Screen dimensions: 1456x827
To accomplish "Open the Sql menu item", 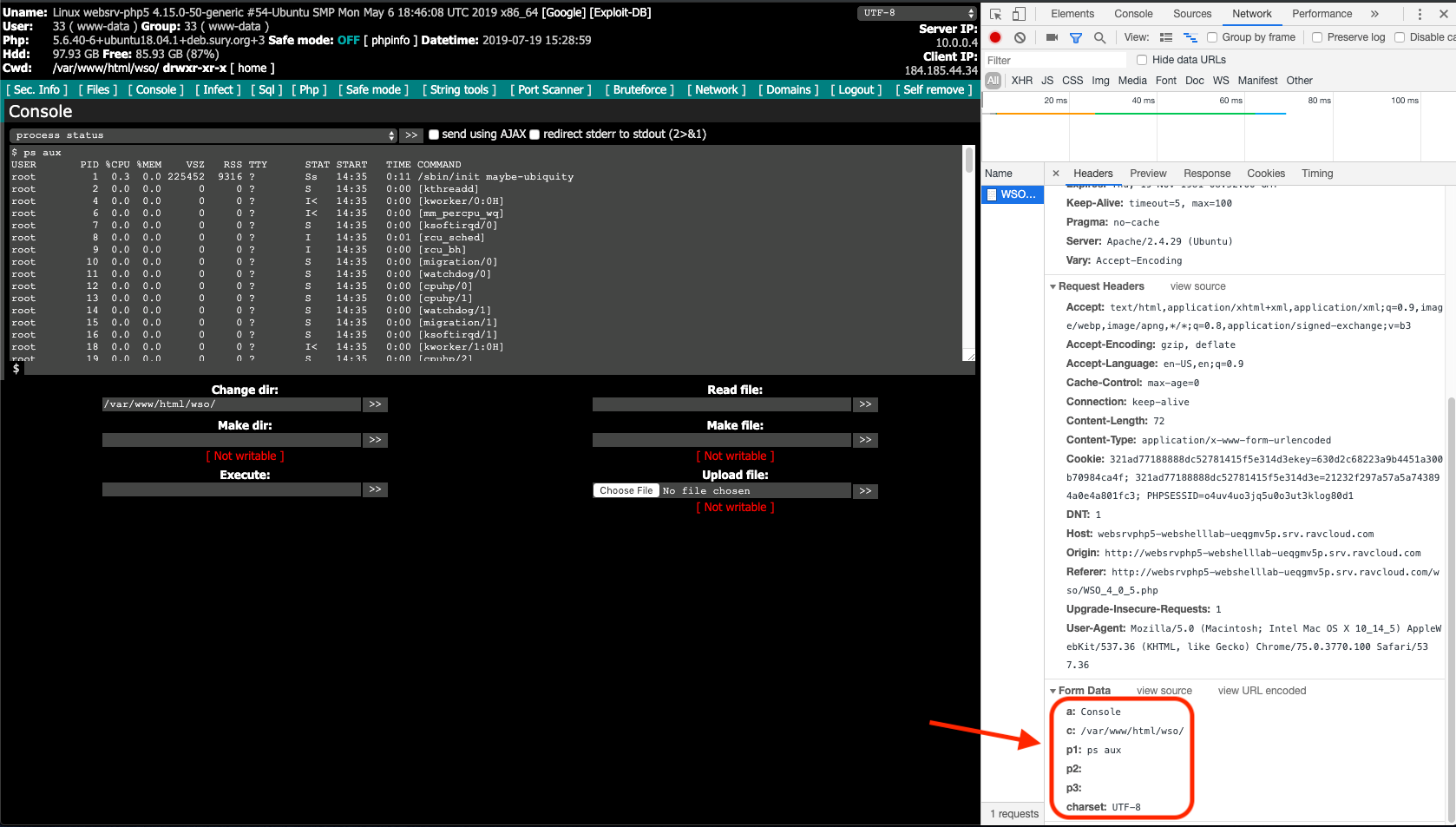I will click(x=266, y=89).
